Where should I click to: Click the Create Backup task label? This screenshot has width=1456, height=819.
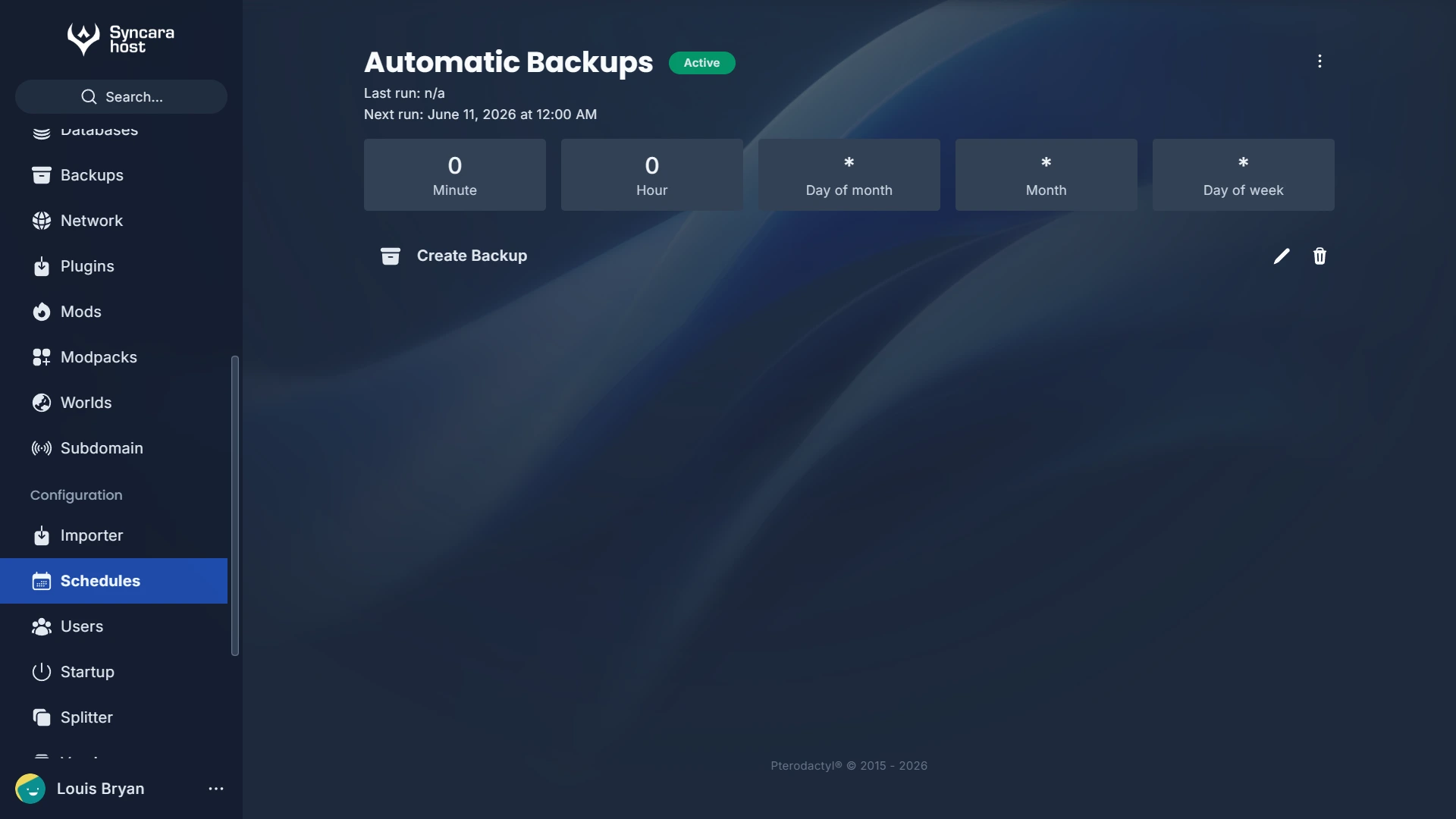coord(472,256)
